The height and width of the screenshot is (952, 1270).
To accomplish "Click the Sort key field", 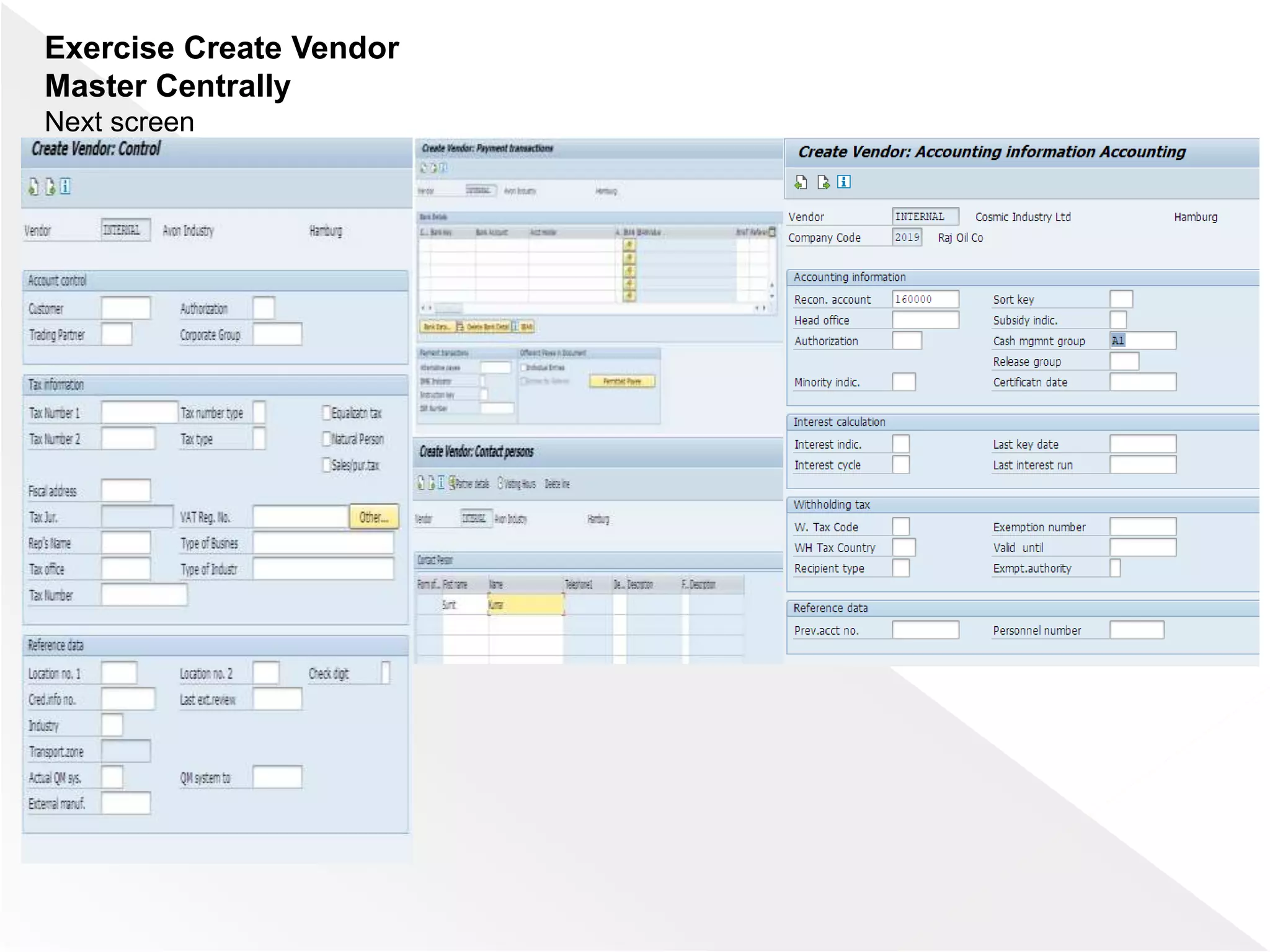I will click(x=1121, y=299).
